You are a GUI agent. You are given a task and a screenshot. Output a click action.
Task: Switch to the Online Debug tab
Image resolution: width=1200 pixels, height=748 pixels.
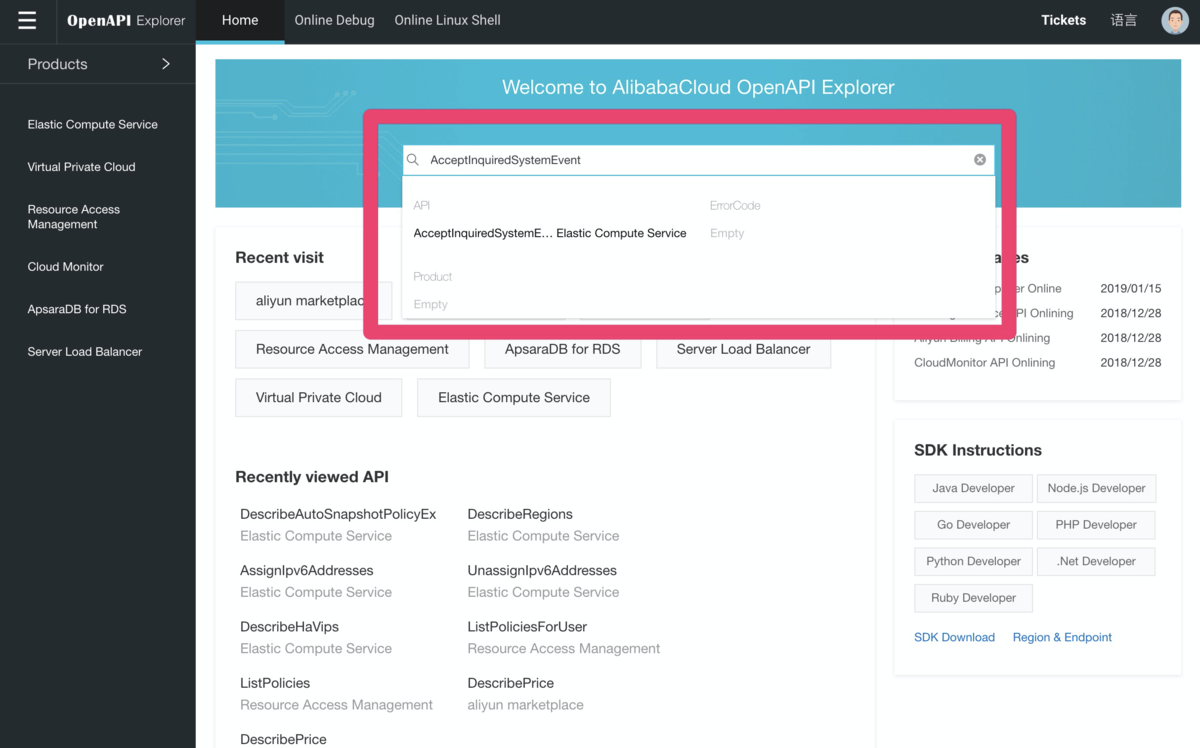pyautogui.click(x=334, y=20)
